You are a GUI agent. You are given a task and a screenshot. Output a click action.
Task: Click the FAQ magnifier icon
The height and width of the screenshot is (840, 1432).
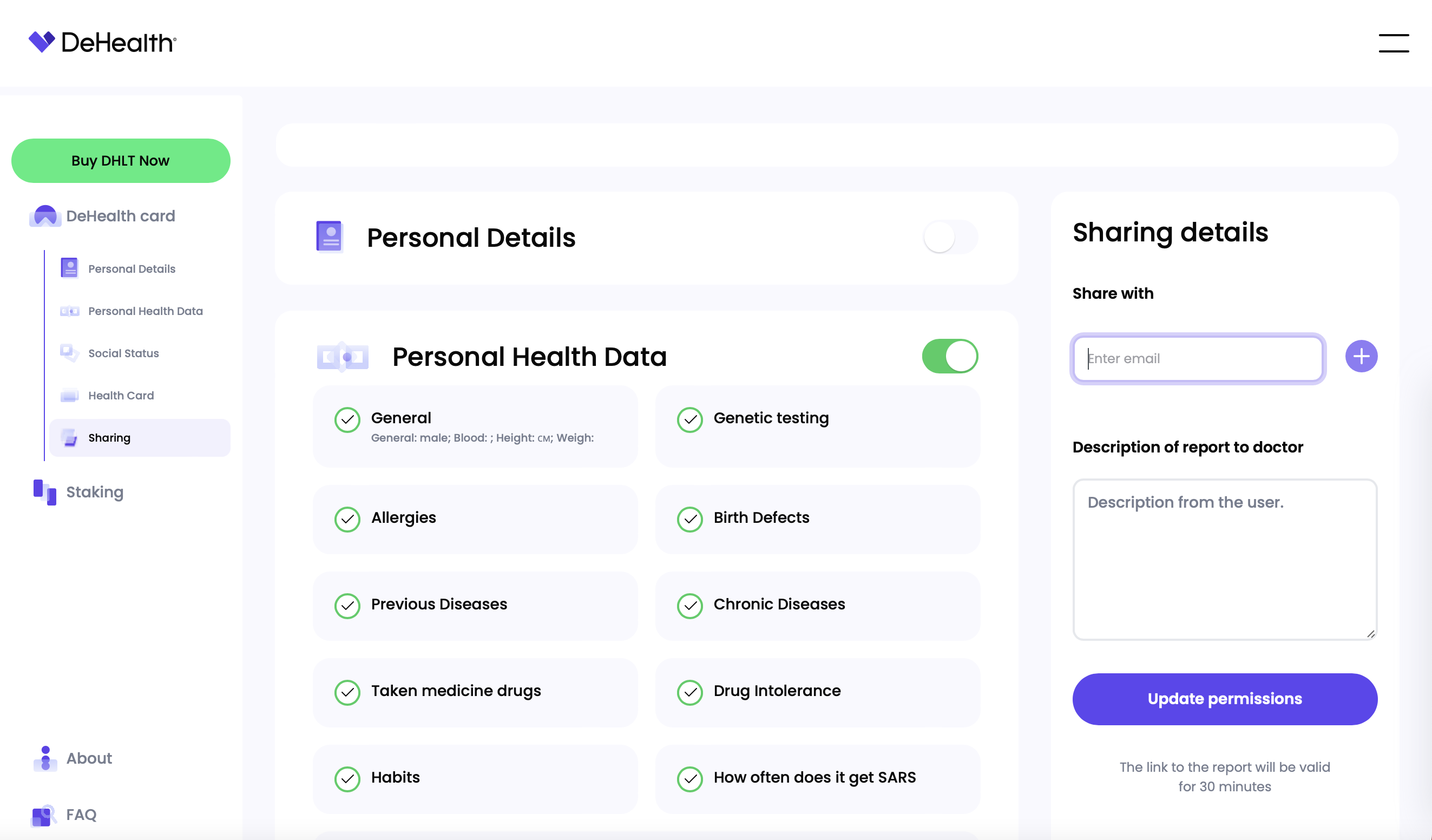[x=44, y=816]
